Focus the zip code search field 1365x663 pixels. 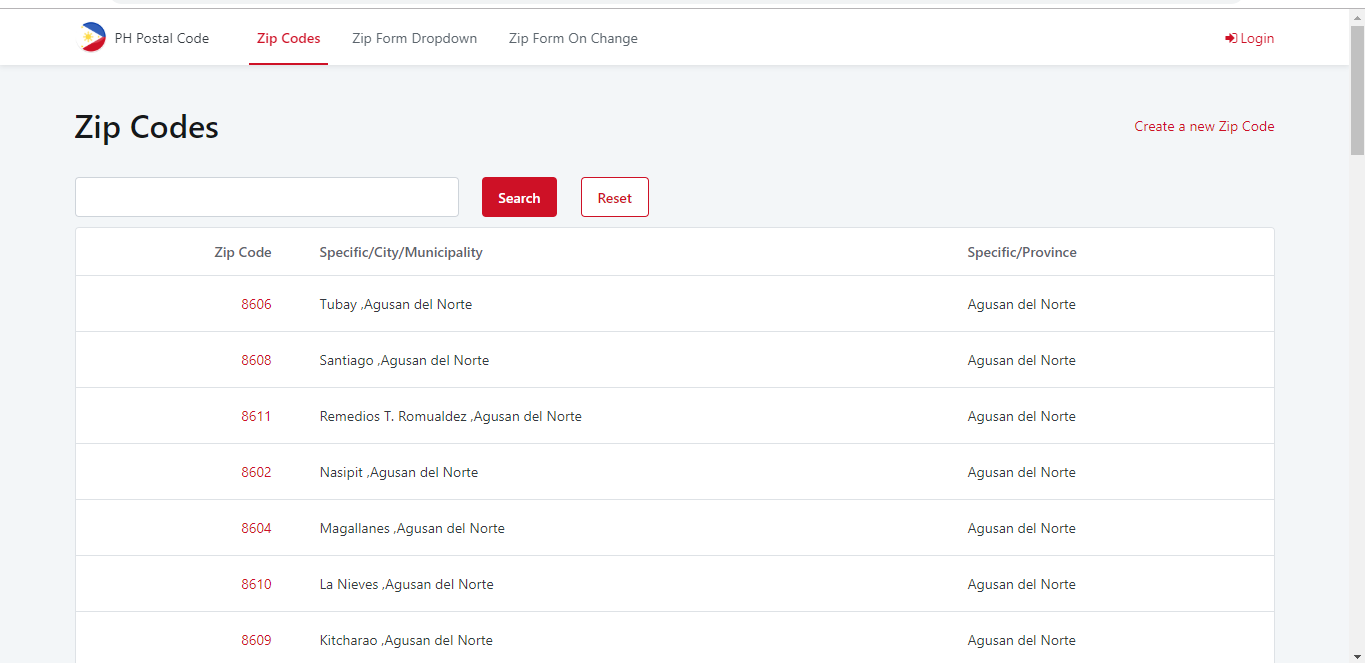coord(267,197)
